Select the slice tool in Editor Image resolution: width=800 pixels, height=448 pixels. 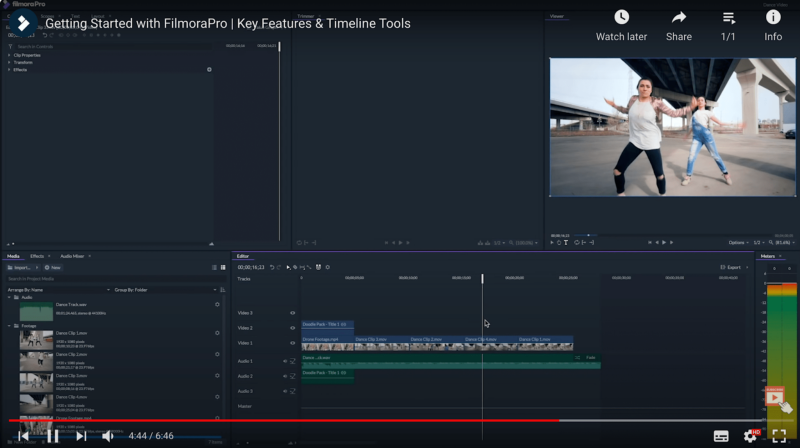(295, 267)
